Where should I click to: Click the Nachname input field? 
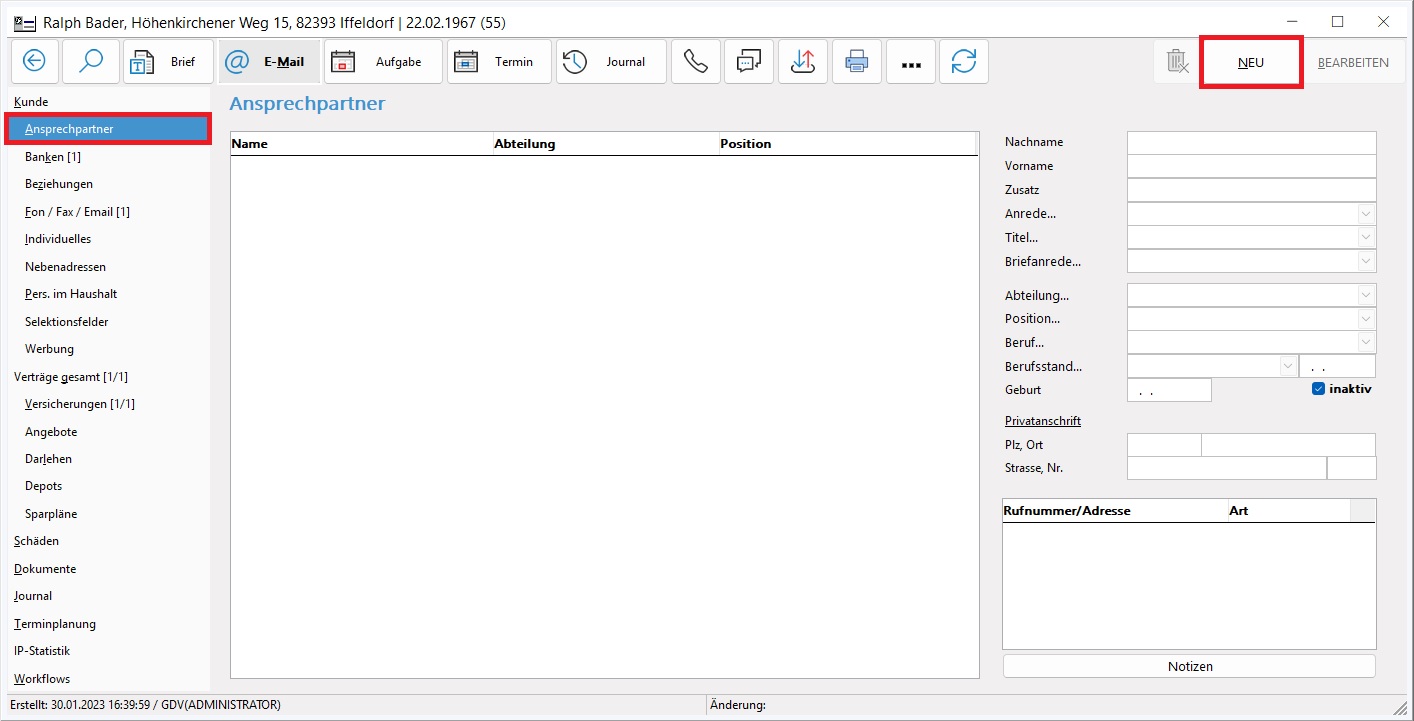[1251, 143]
